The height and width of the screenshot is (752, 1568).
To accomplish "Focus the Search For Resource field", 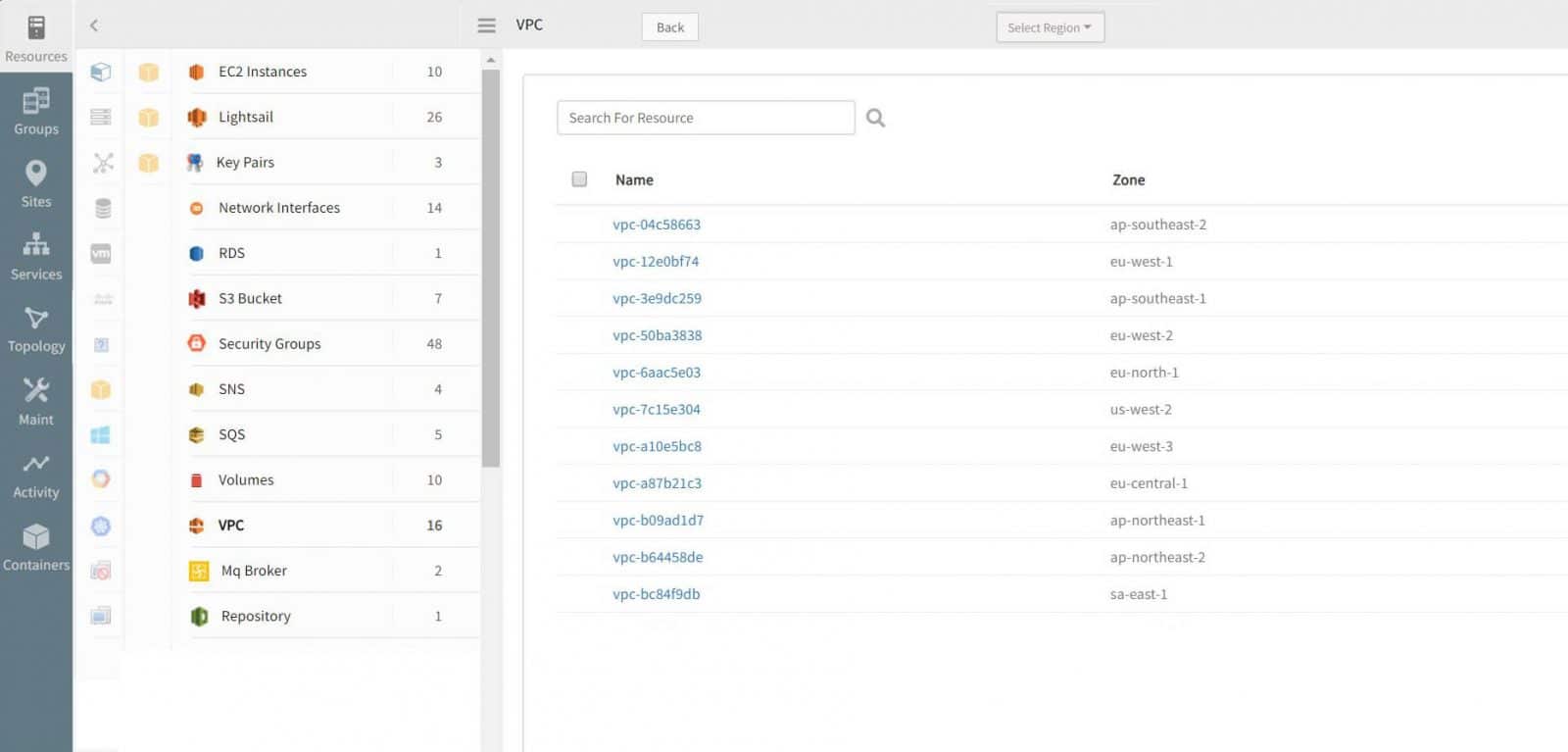I will click(x=706, y=118).
